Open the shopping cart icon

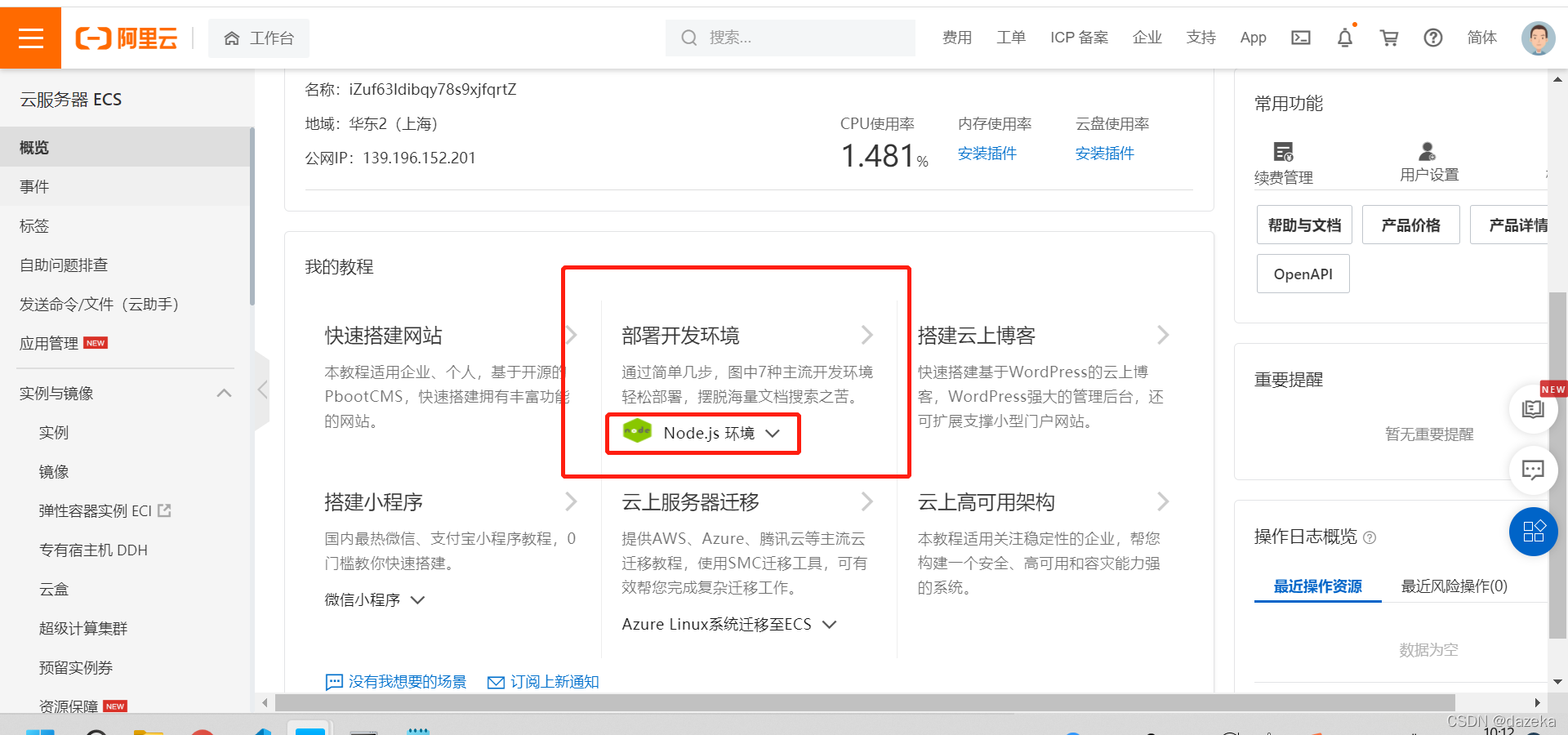(x=1389, y=38)
